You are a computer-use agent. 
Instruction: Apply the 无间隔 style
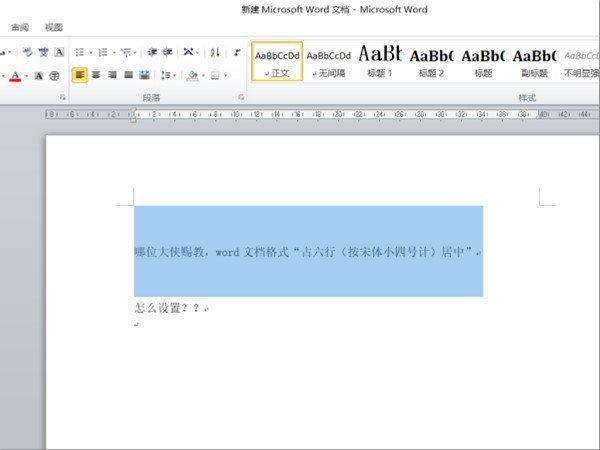coord(329,62)
